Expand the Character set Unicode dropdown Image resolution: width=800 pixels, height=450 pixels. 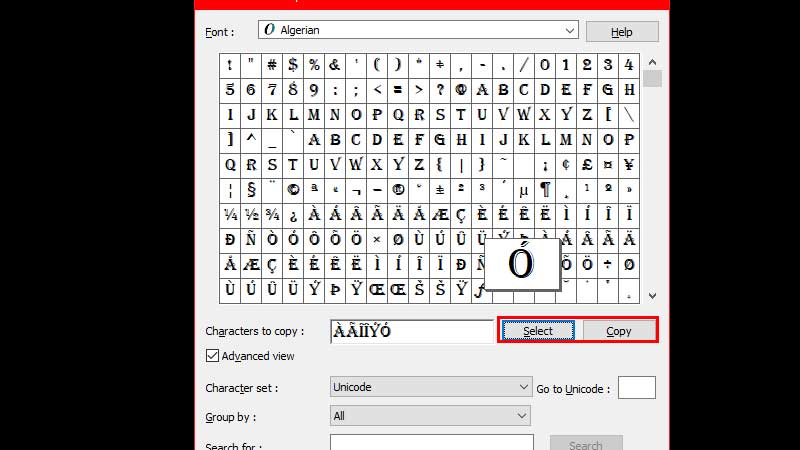pos(431,387)
